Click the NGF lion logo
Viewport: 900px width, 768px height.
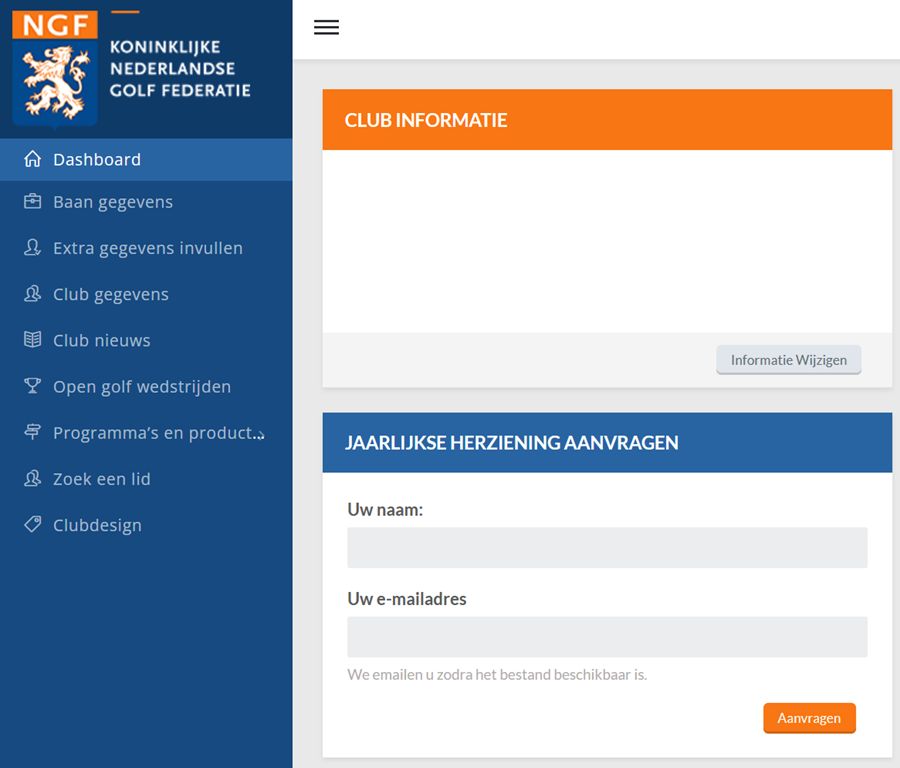click(x=55, y=68)
